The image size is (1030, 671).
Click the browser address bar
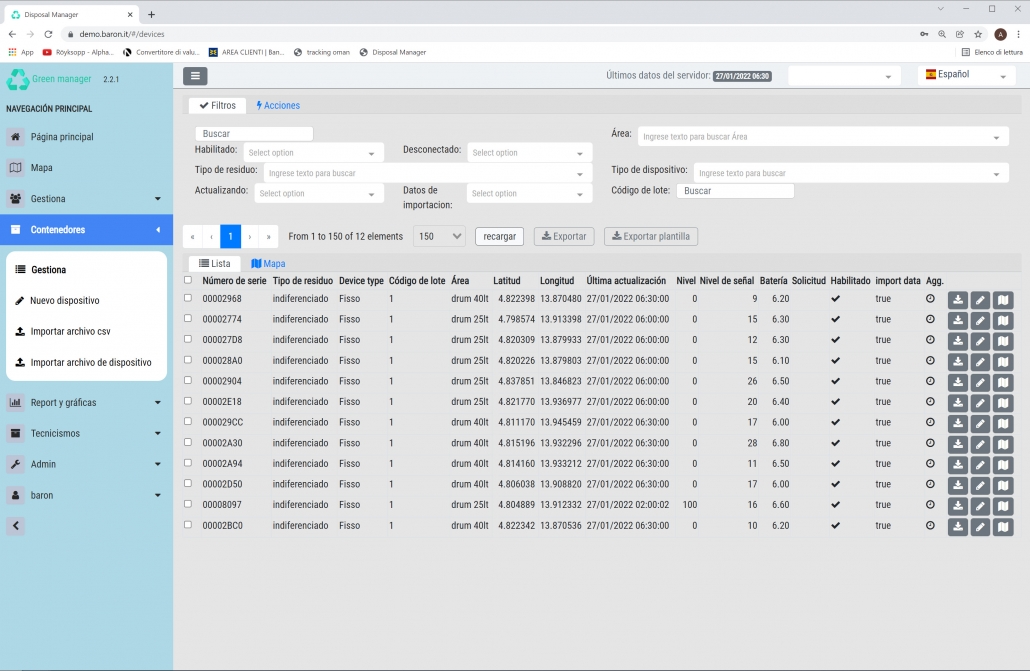486,34
